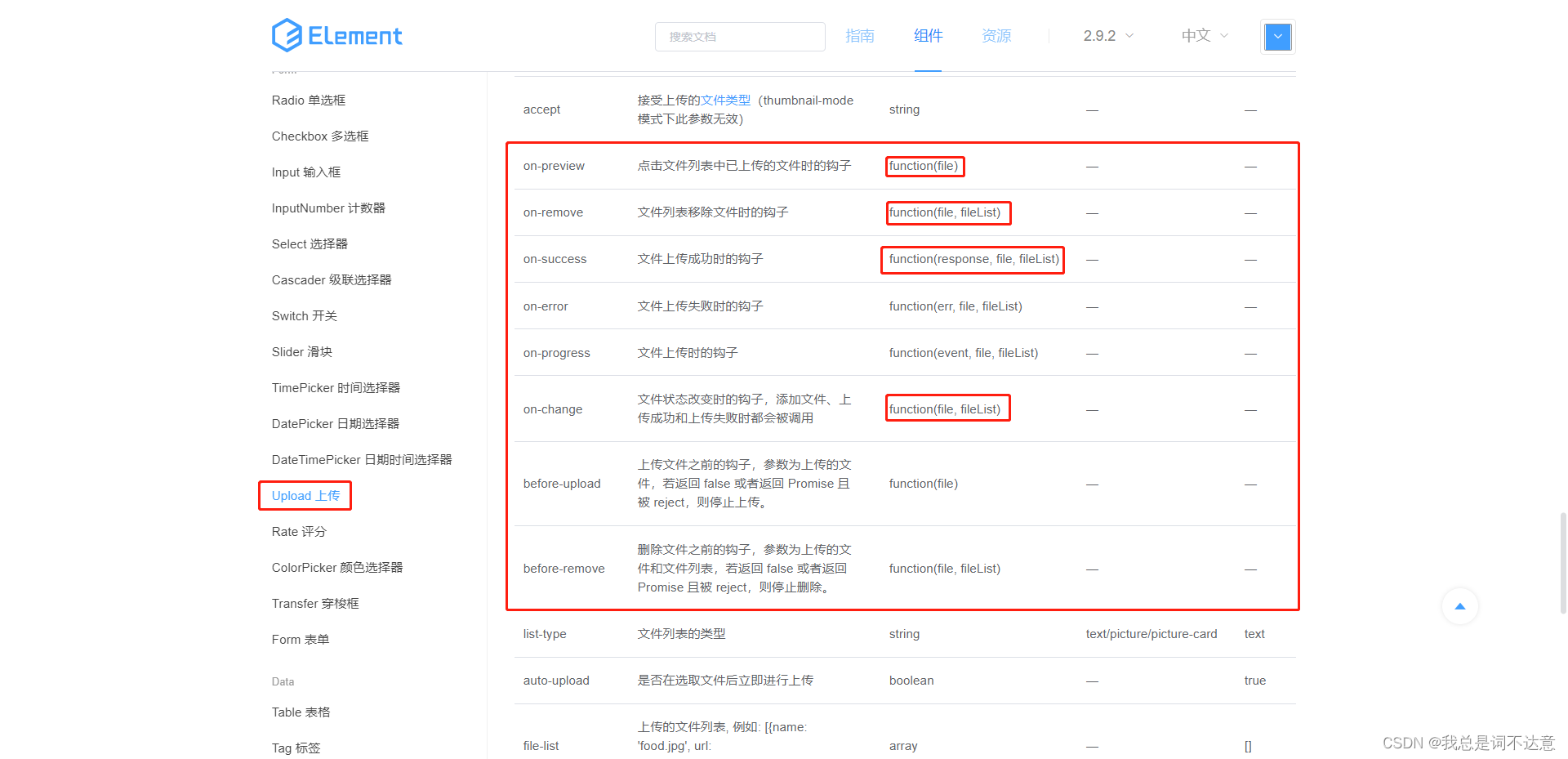Open the 文件类型 link in the accept row

point(724,100)
